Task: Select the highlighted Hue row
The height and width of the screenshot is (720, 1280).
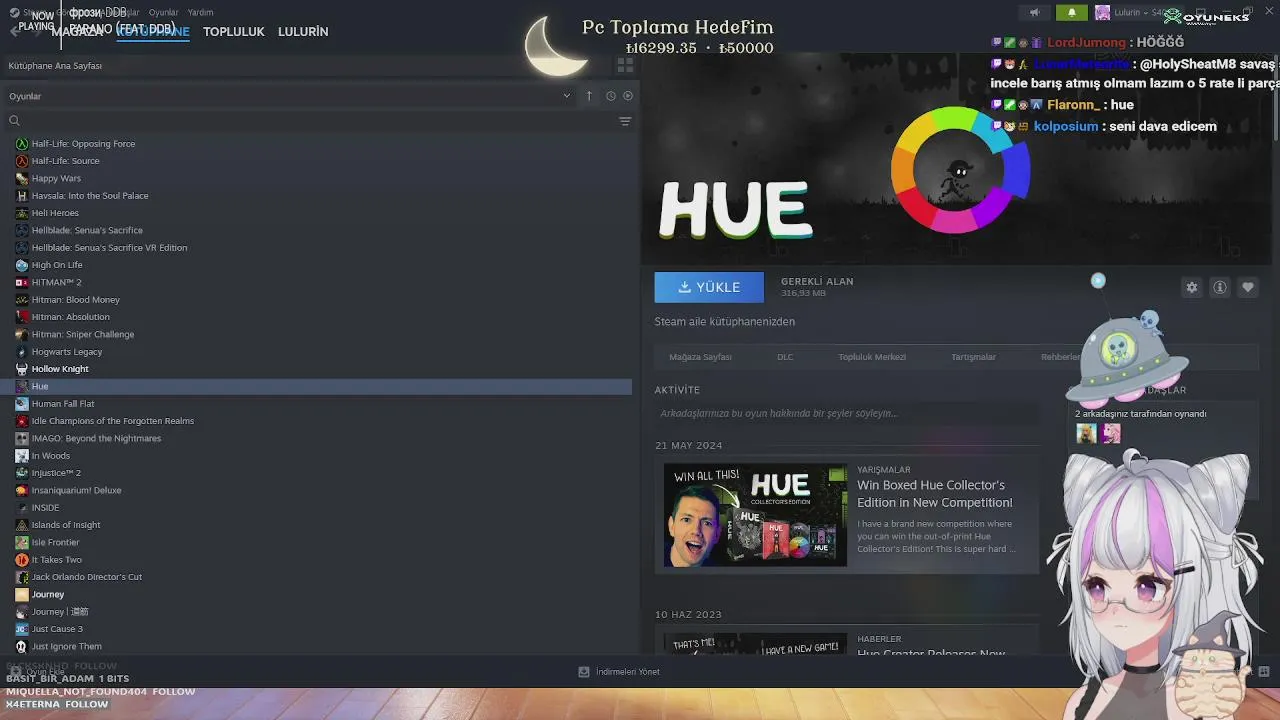Action: (318, 386)
